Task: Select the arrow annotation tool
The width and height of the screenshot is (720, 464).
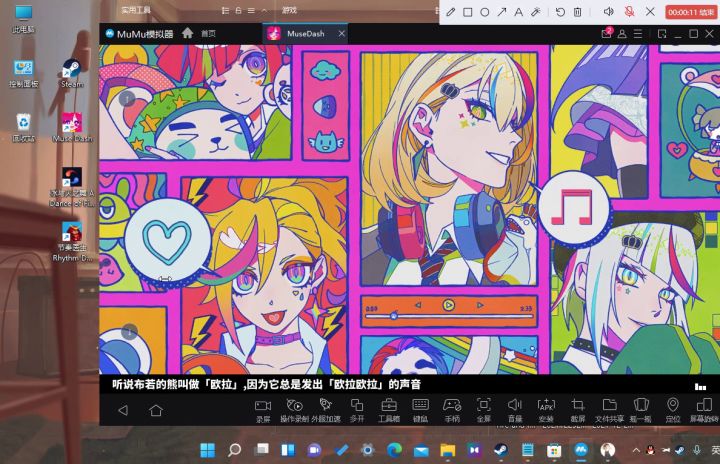Action: pyautogui.click(x=501, y=12)
